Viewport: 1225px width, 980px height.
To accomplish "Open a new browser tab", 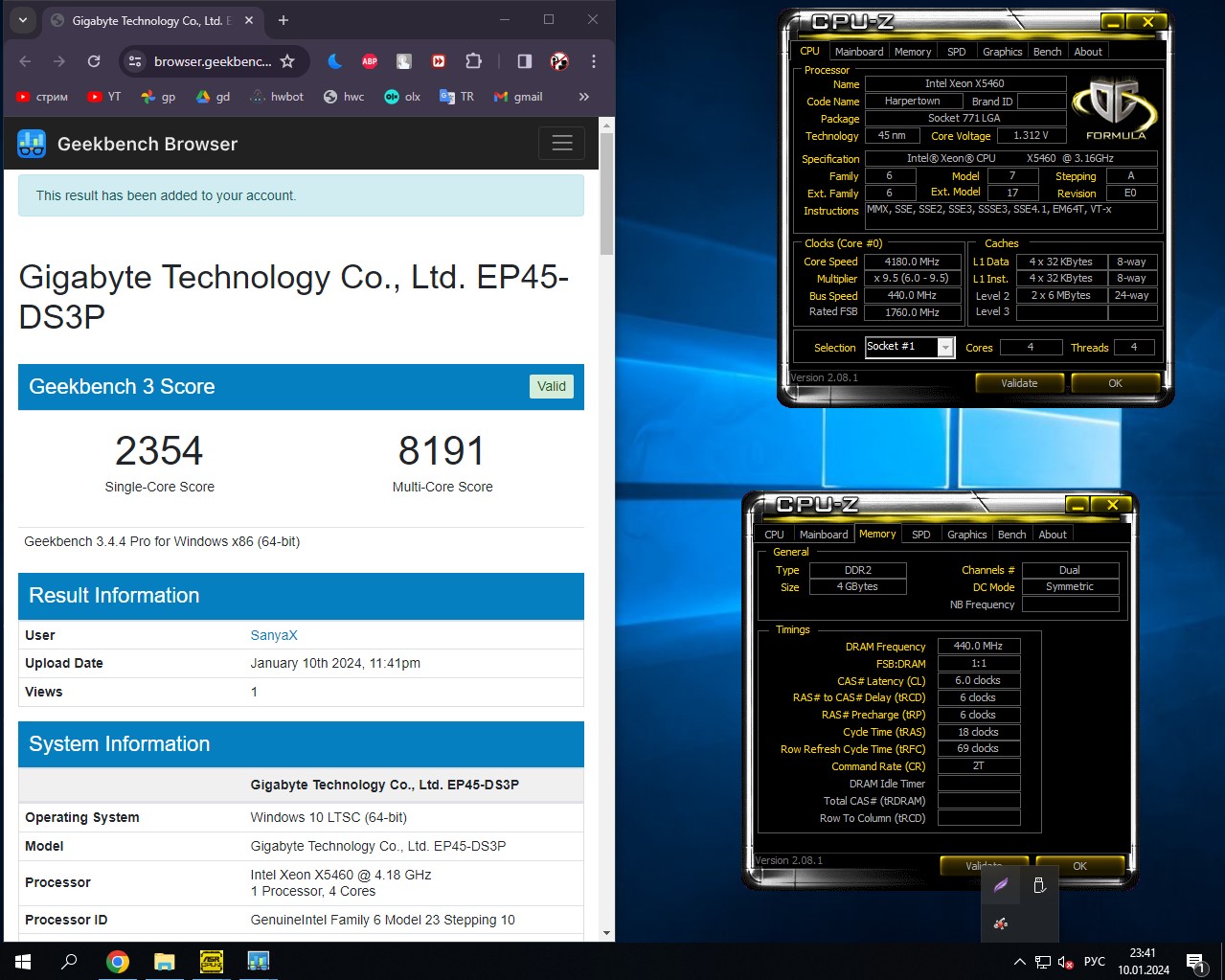I will pyautogui.click(x=283, y=20).
